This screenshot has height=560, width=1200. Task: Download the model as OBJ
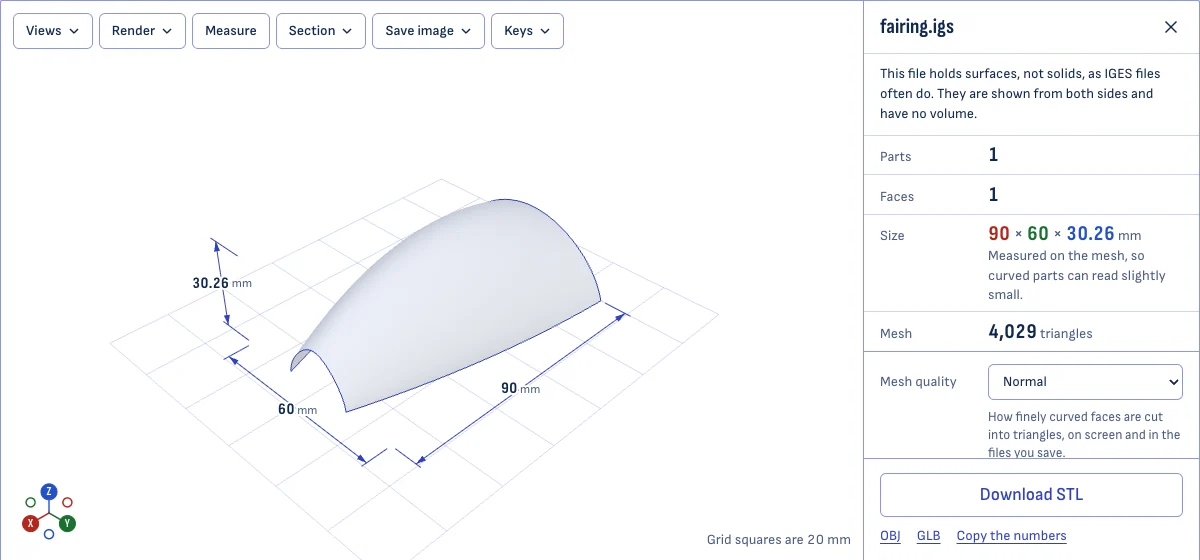890,536
